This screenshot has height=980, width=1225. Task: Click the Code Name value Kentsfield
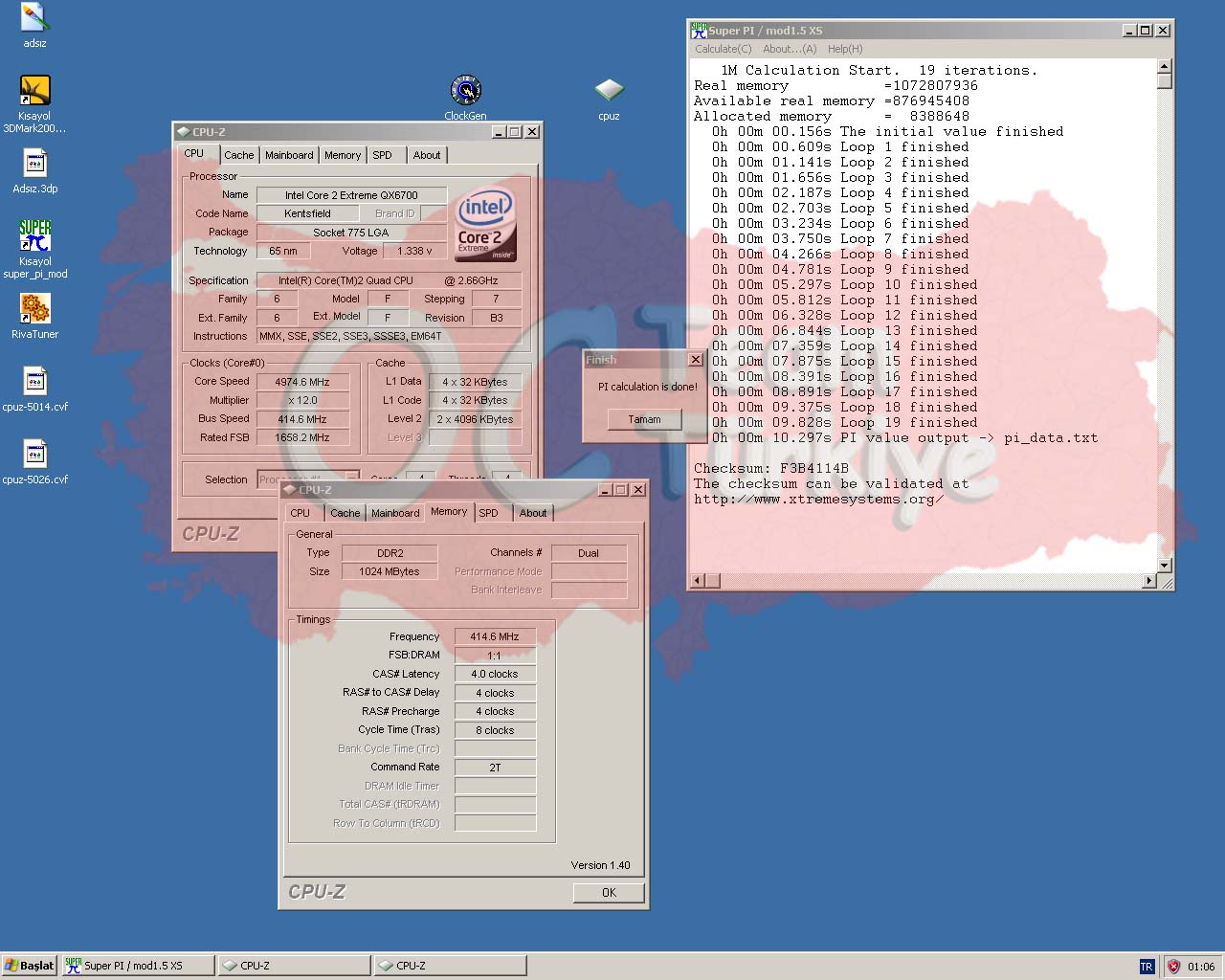(x=307, y=213)
